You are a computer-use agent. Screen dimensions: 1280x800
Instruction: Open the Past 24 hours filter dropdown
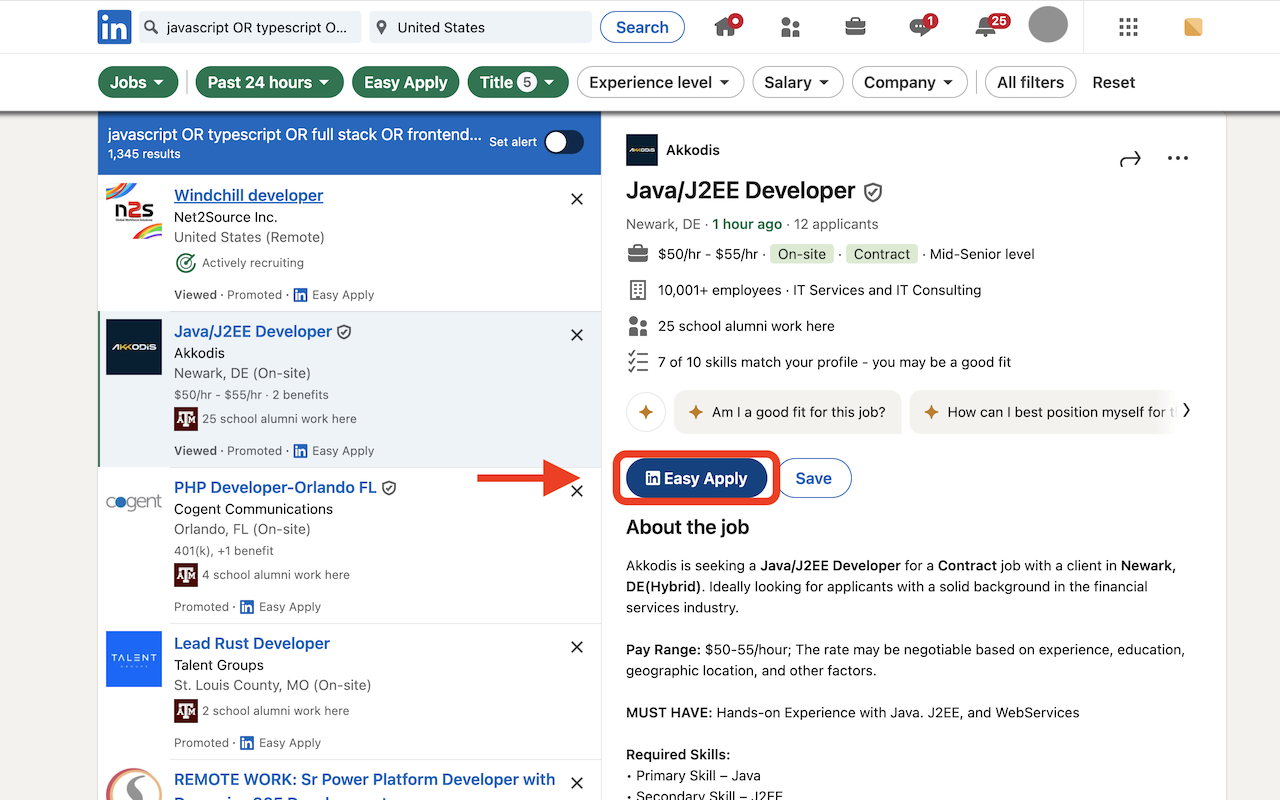[269, 82]
